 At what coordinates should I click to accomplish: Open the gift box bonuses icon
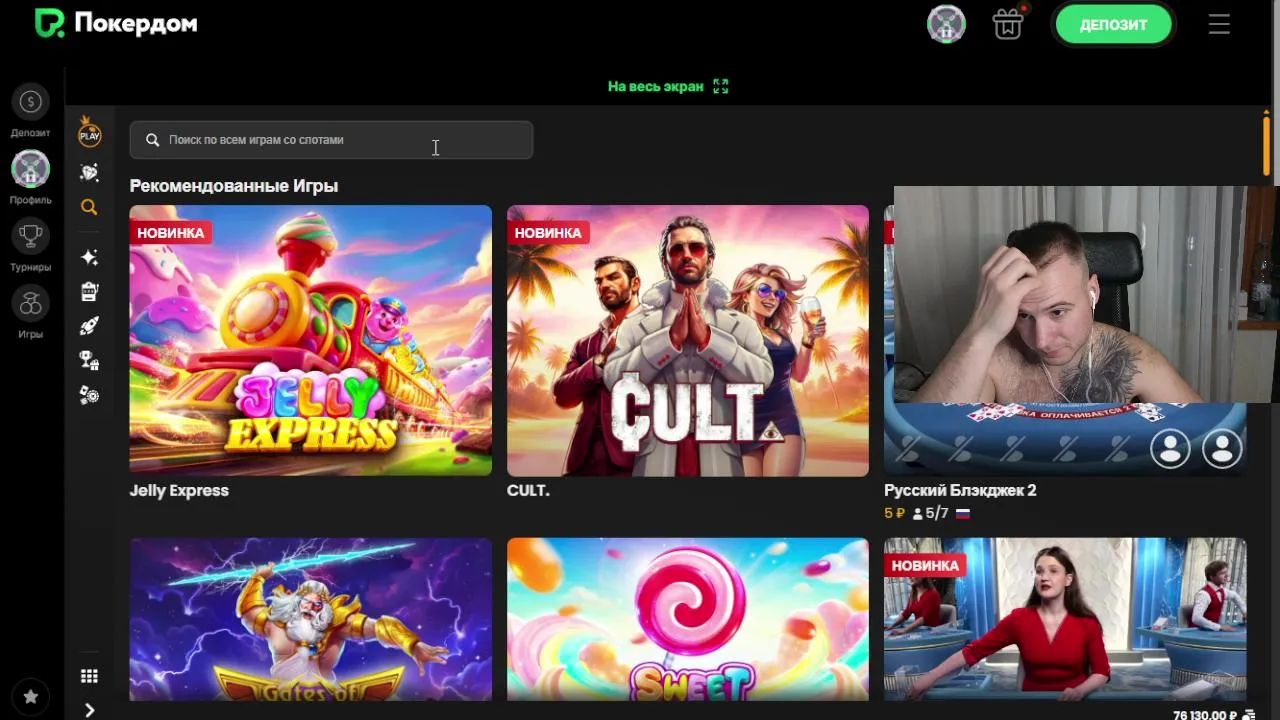(1008, 24)
